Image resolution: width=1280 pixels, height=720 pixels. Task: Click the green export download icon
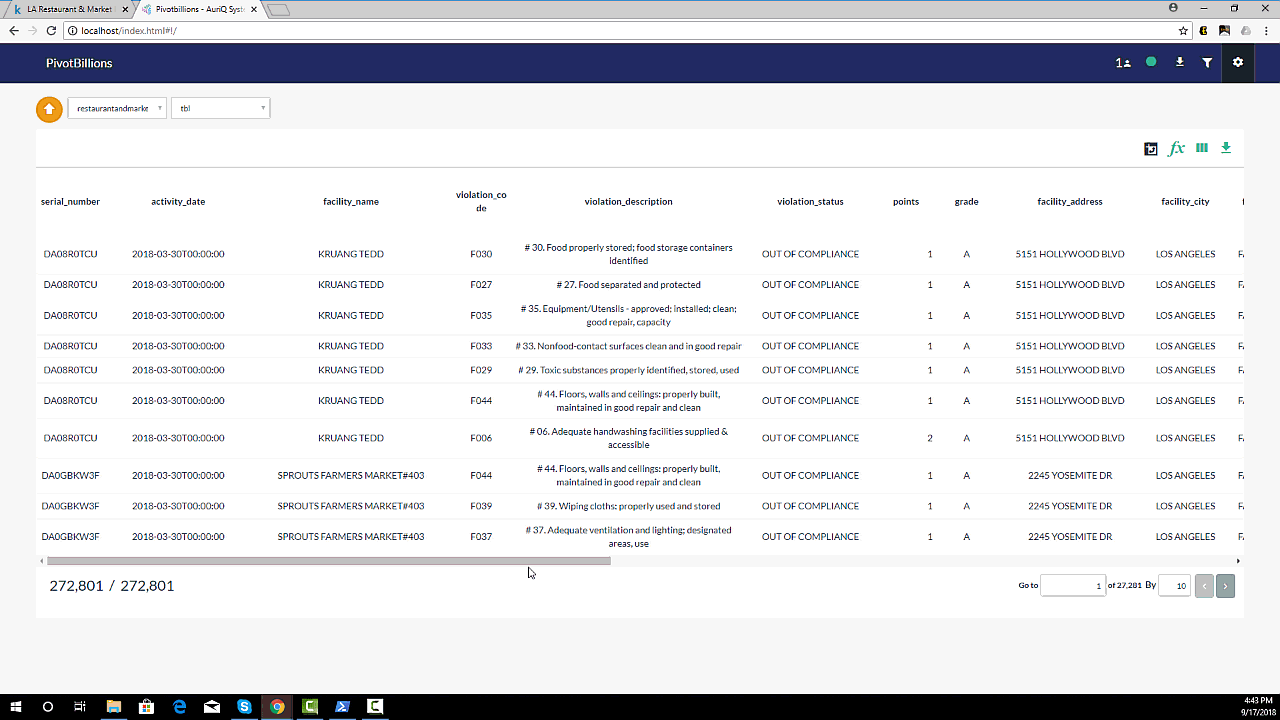1226,148
